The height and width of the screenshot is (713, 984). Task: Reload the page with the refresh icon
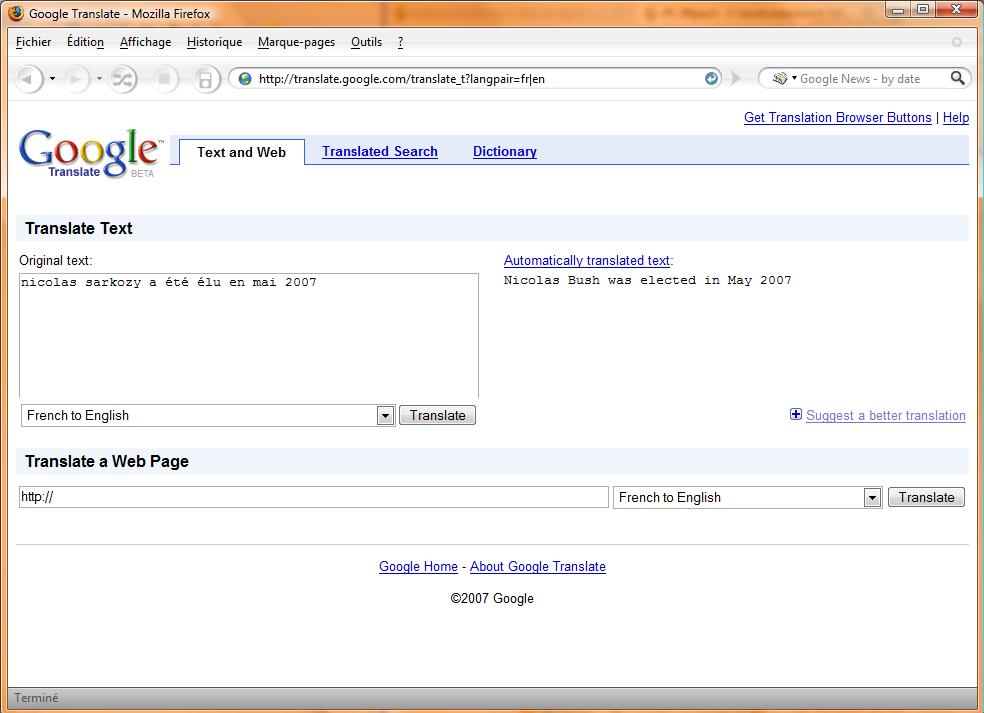tap(123, 79)
